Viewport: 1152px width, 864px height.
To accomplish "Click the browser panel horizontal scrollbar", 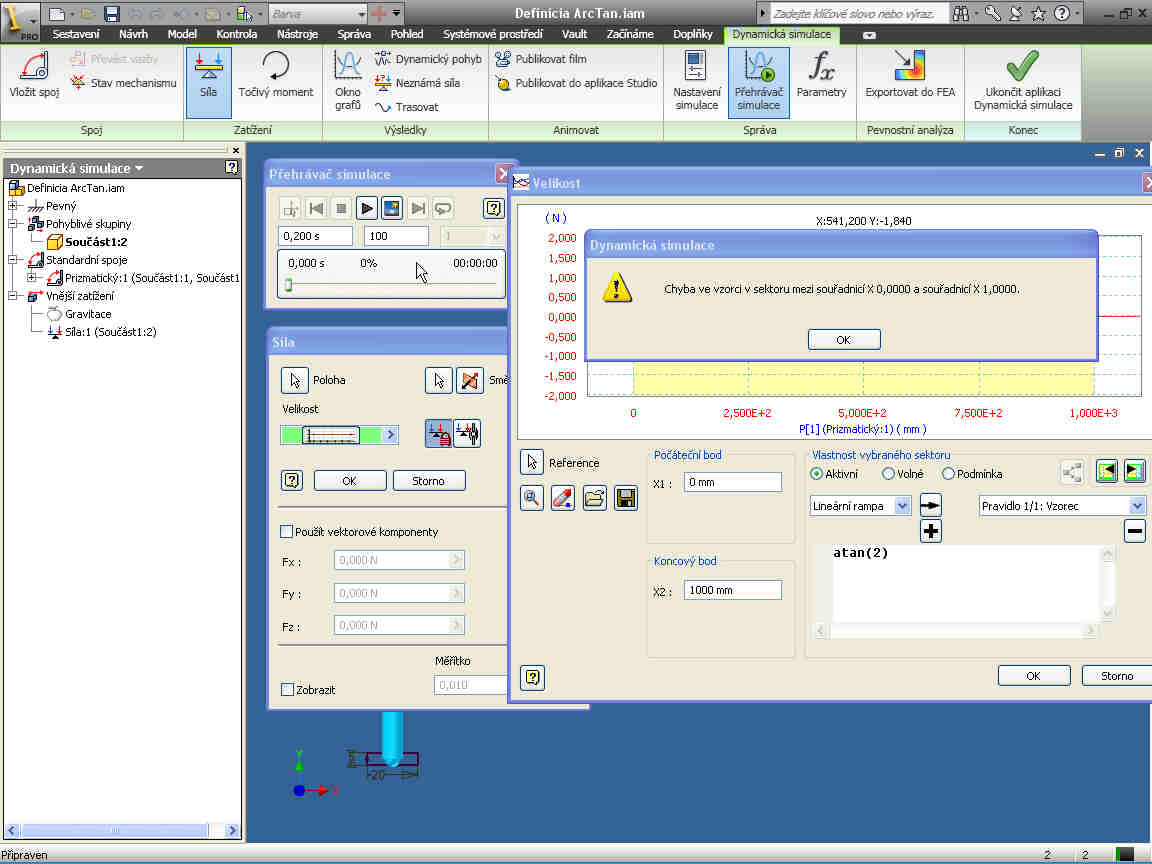I will [x=122, y=830].
